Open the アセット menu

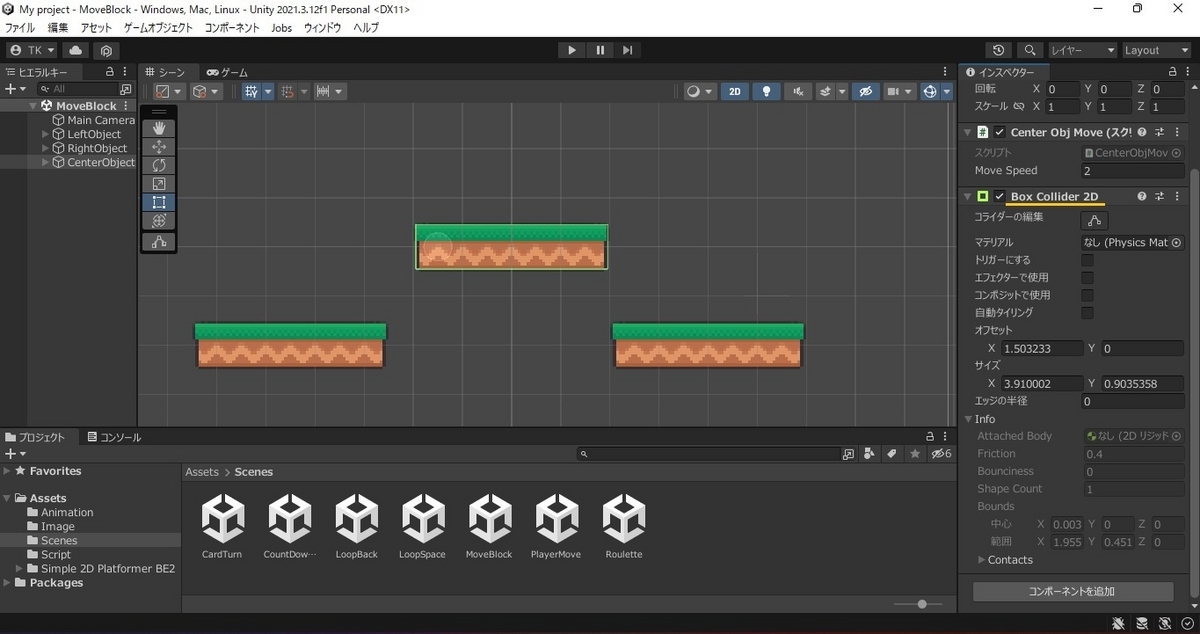click(96, 28)
